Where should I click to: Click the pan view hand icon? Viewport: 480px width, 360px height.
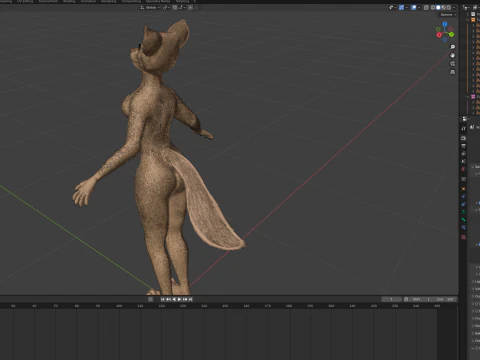tap(452, 55)
